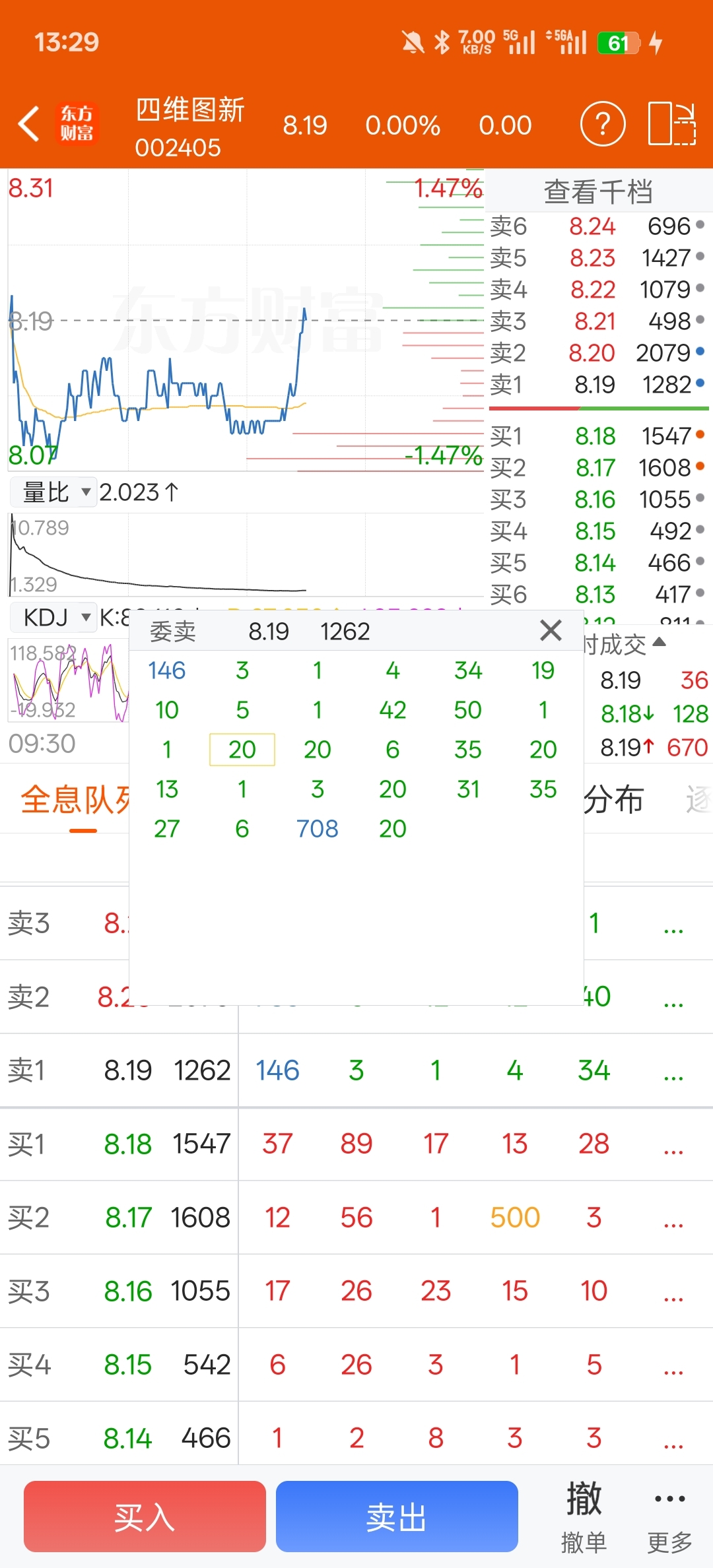Viewport: 713px width, 1568px height.
Task: Select 卖3 price 8.21 in order book
Action: [598, 321]
